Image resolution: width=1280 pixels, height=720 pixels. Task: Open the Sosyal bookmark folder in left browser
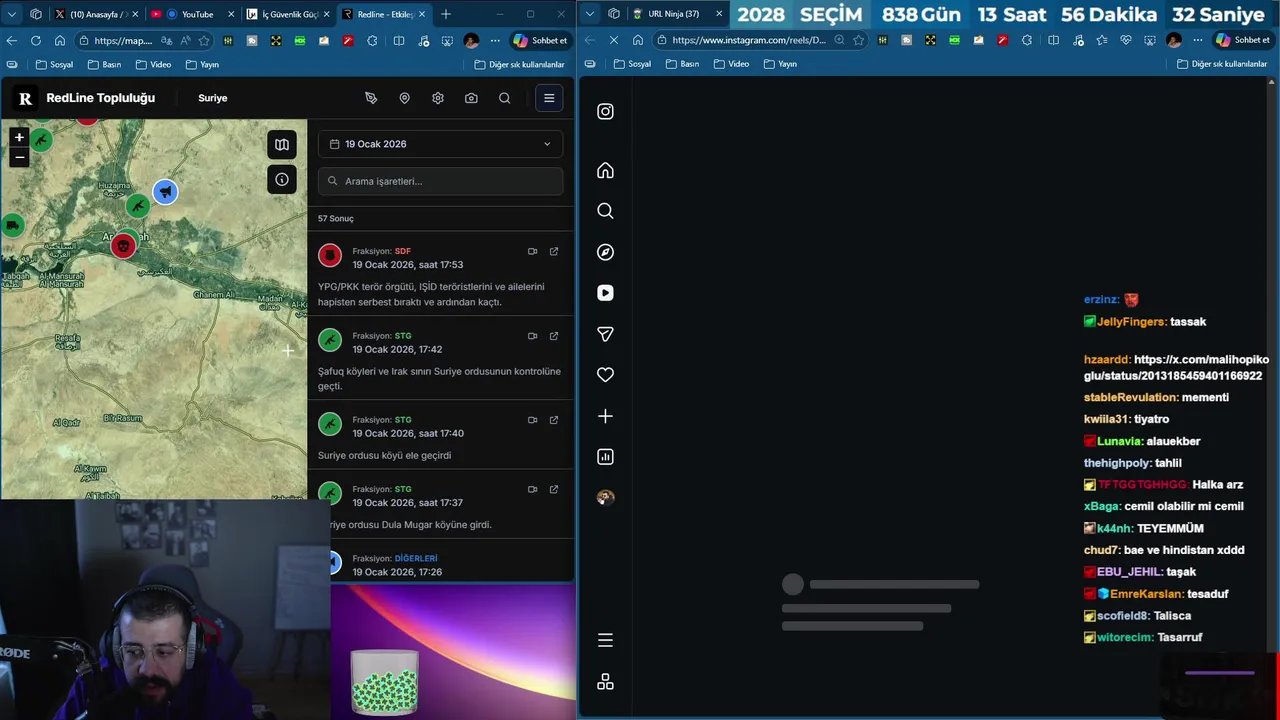point(55,64)
